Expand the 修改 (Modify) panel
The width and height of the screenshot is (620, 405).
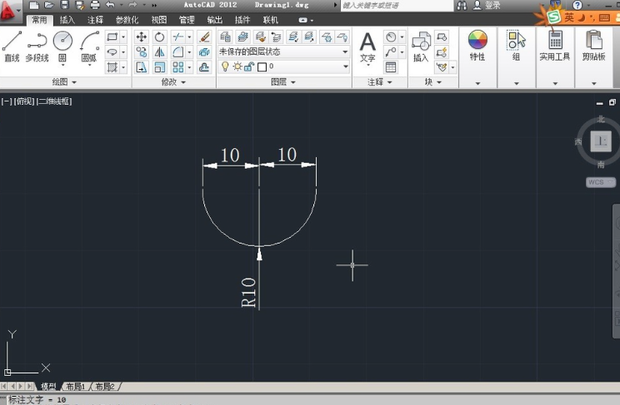click(173, 82)
